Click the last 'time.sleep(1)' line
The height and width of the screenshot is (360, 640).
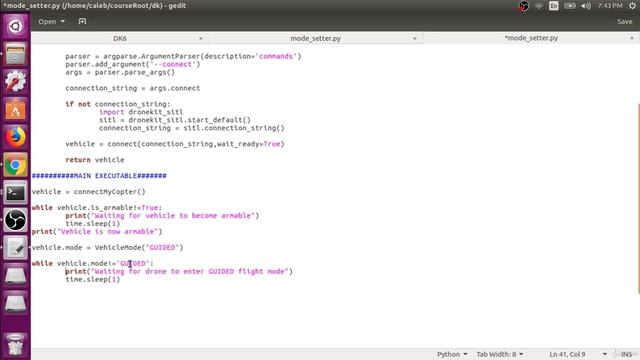93,279
